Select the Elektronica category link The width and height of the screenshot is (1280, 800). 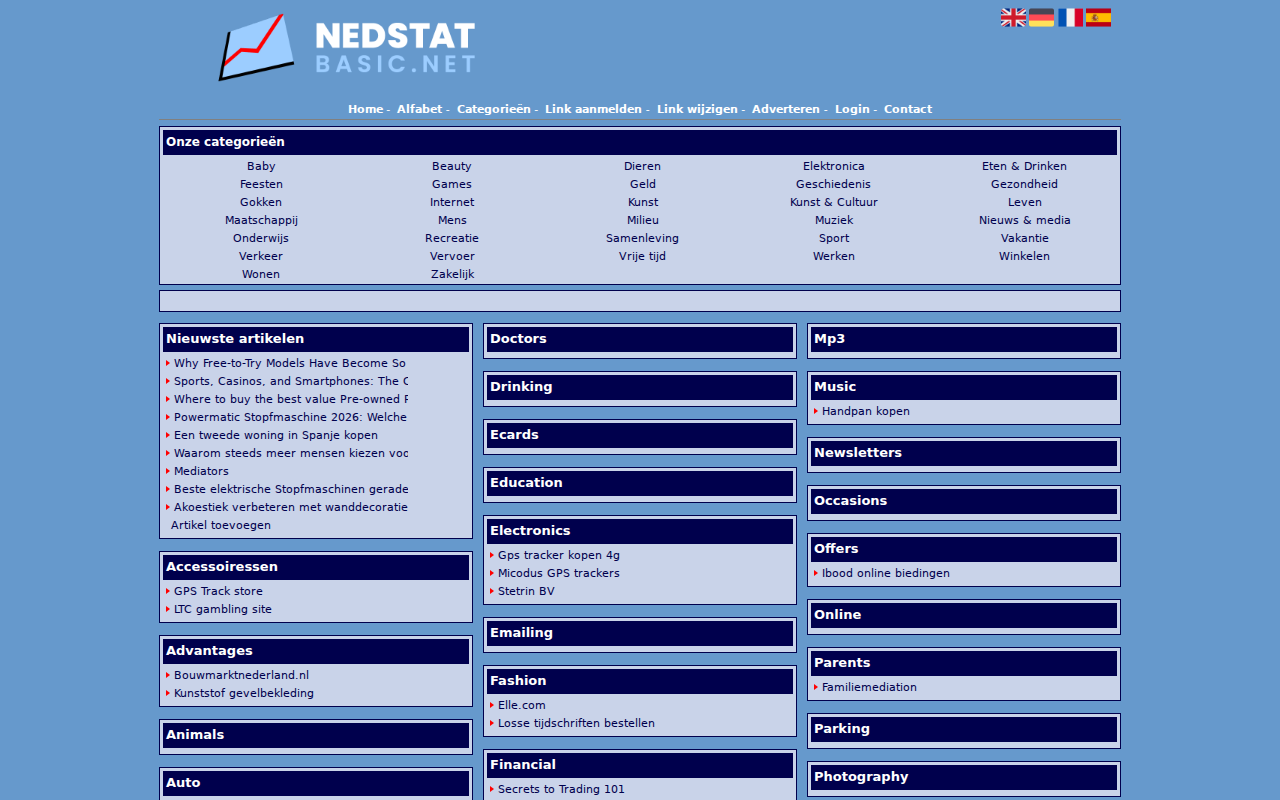[834, 166]
